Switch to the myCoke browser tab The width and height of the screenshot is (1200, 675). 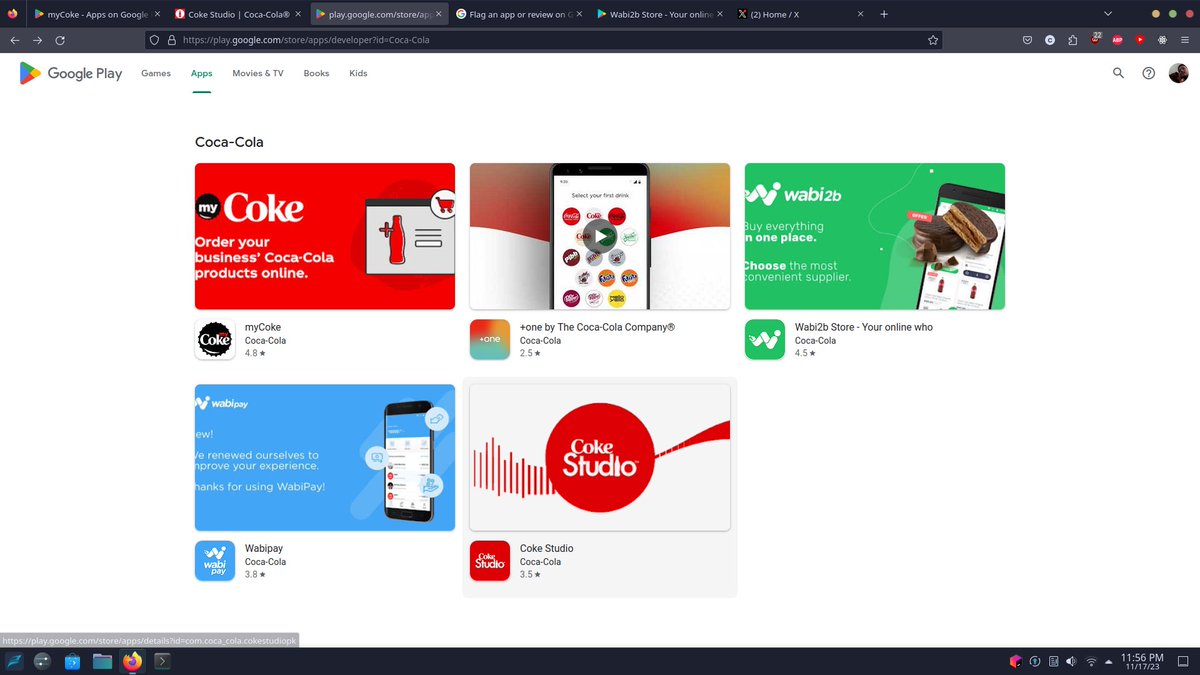click(95, 14)
